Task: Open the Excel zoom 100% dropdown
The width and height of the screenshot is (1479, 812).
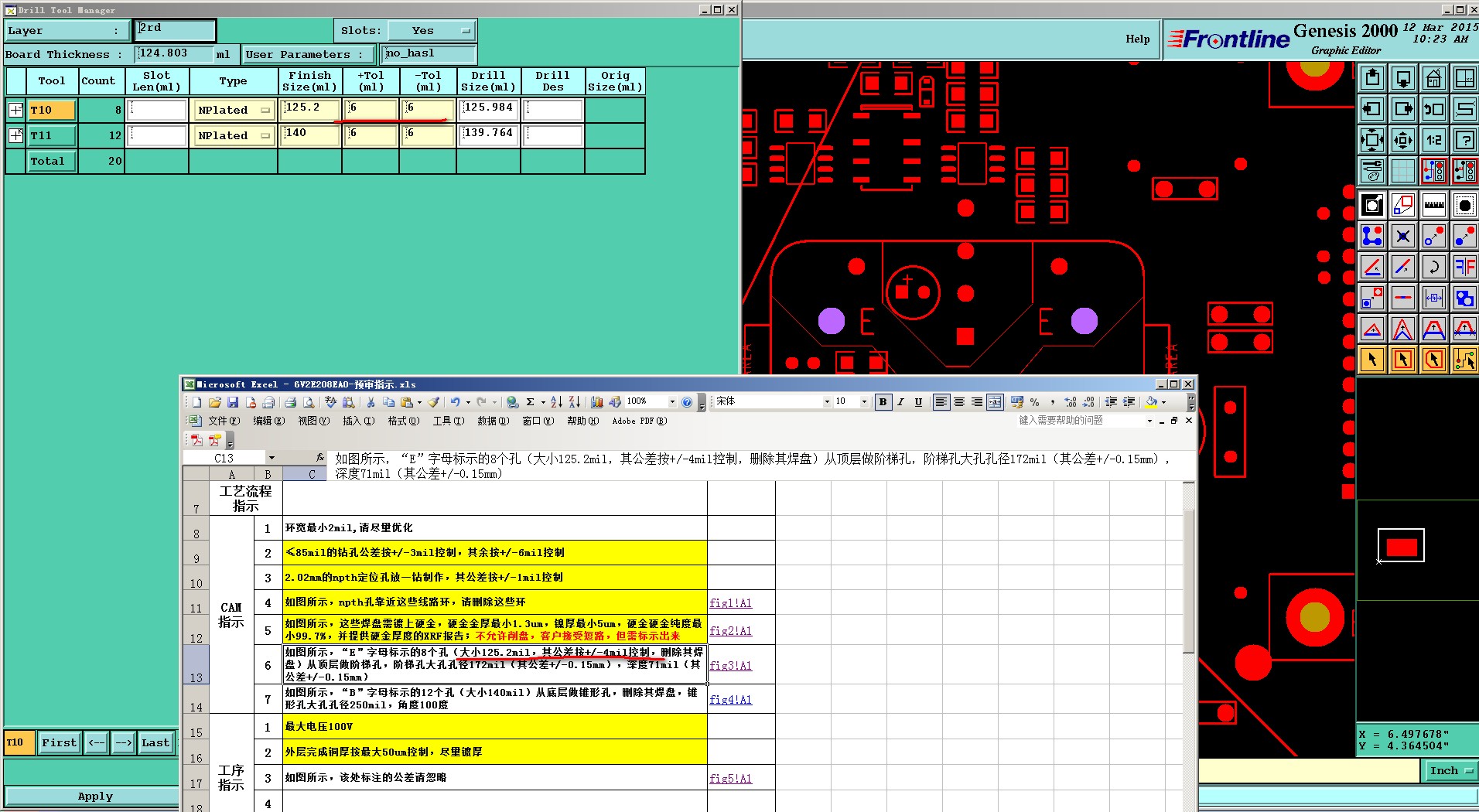Action: (671, 402)
